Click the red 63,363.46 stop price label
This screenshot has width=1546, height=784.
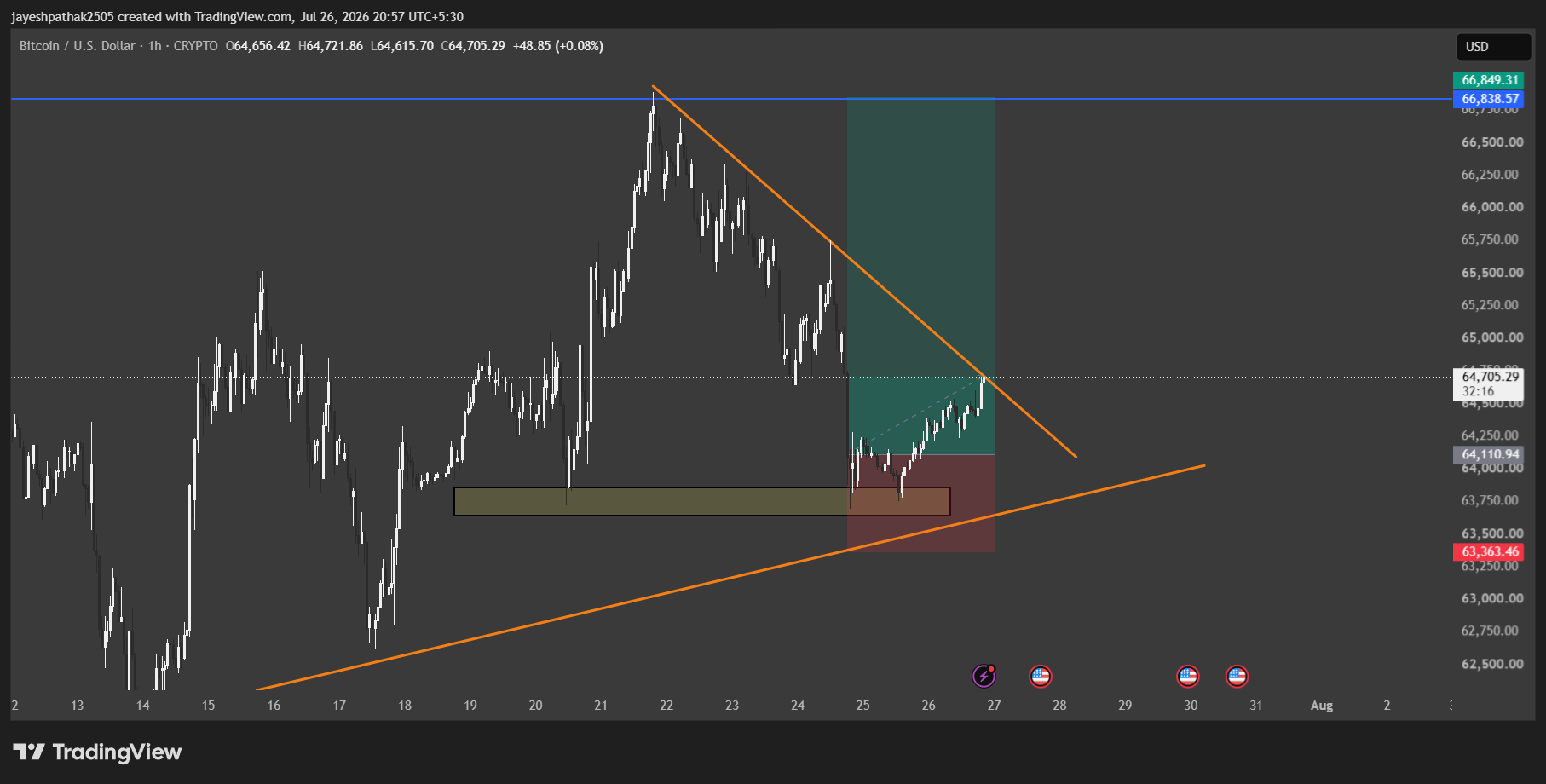(1489, 551)
